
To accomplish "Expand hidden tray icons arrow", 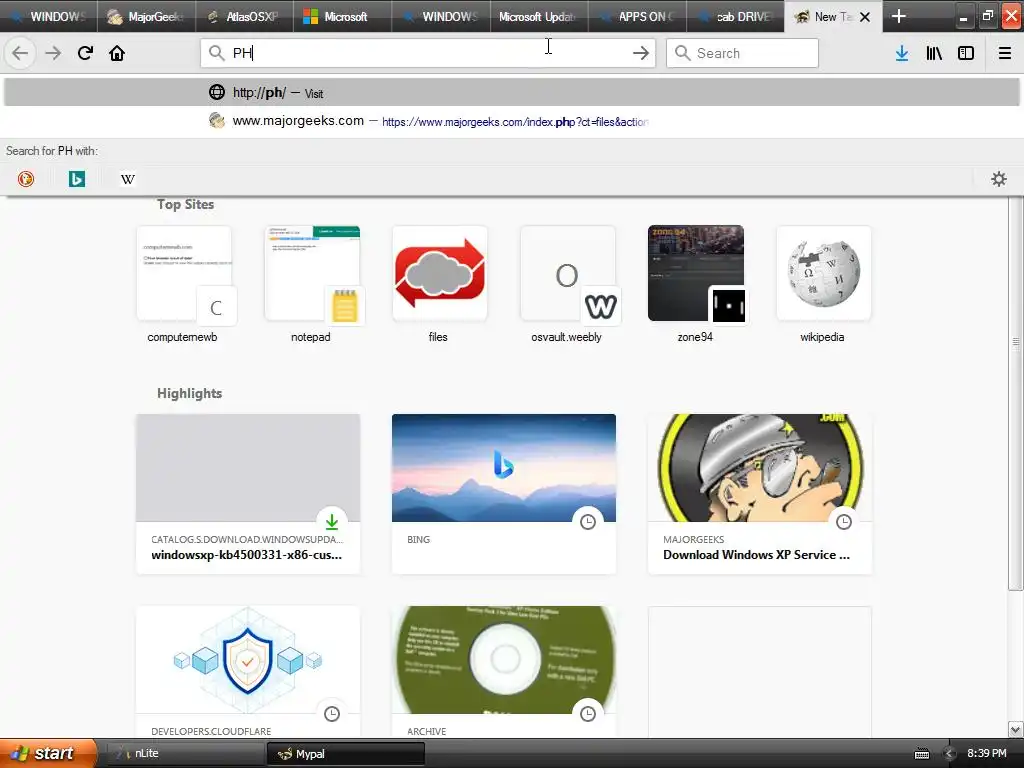I will tap(949, 754).
